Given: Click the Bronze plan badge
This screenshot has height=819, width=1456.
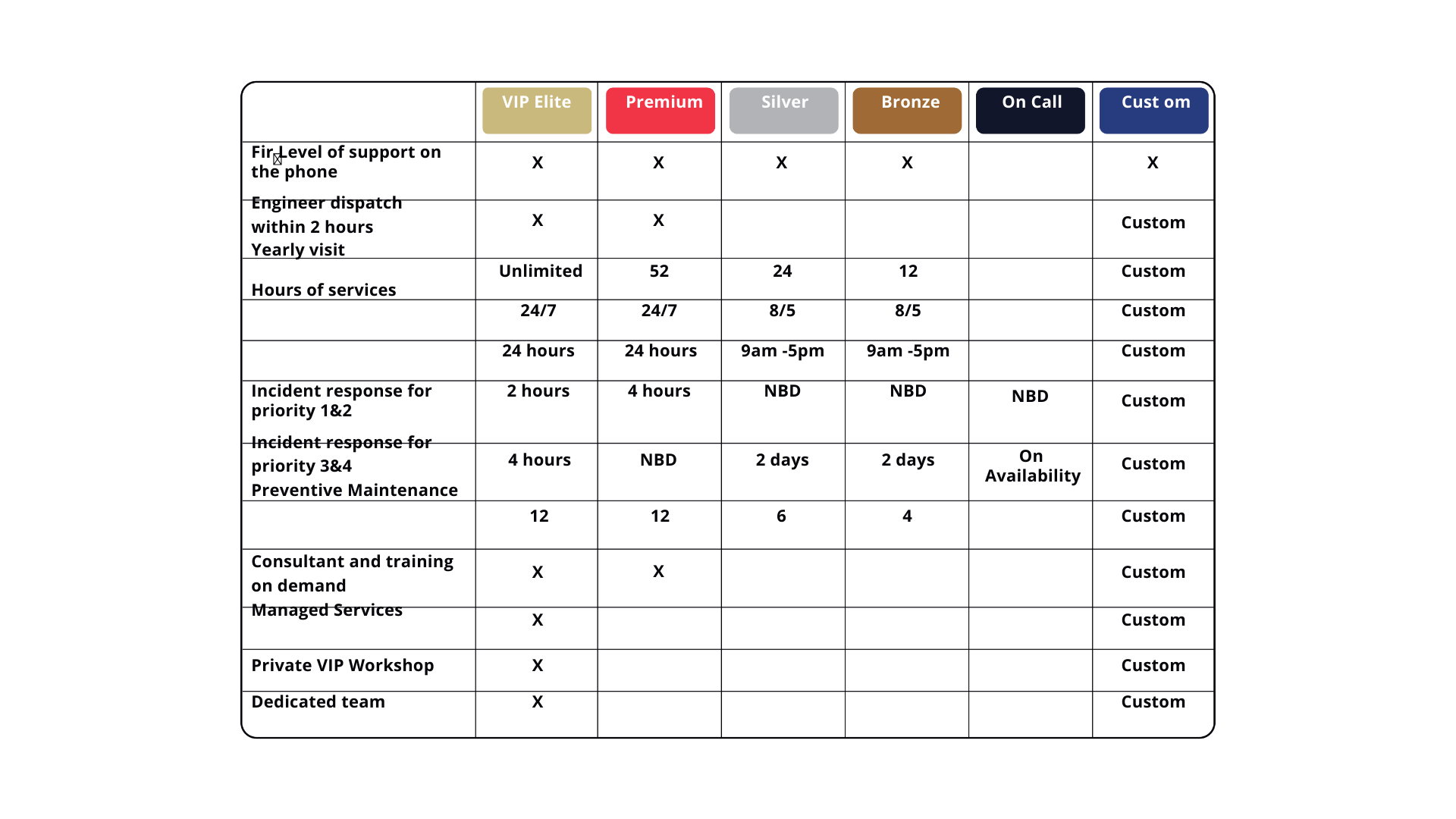Looking at the screenshot, I should click(907, 111).
